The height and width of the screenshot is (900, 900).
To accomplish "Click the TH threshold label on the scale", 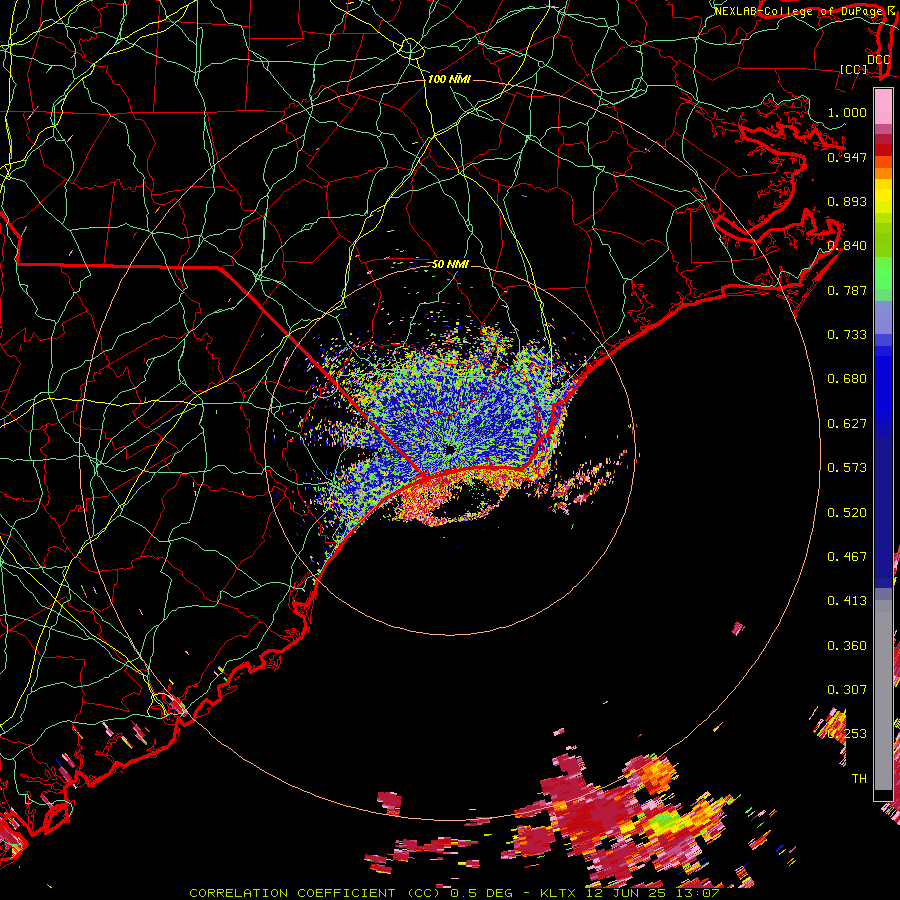I will click(x=859, y=779).
